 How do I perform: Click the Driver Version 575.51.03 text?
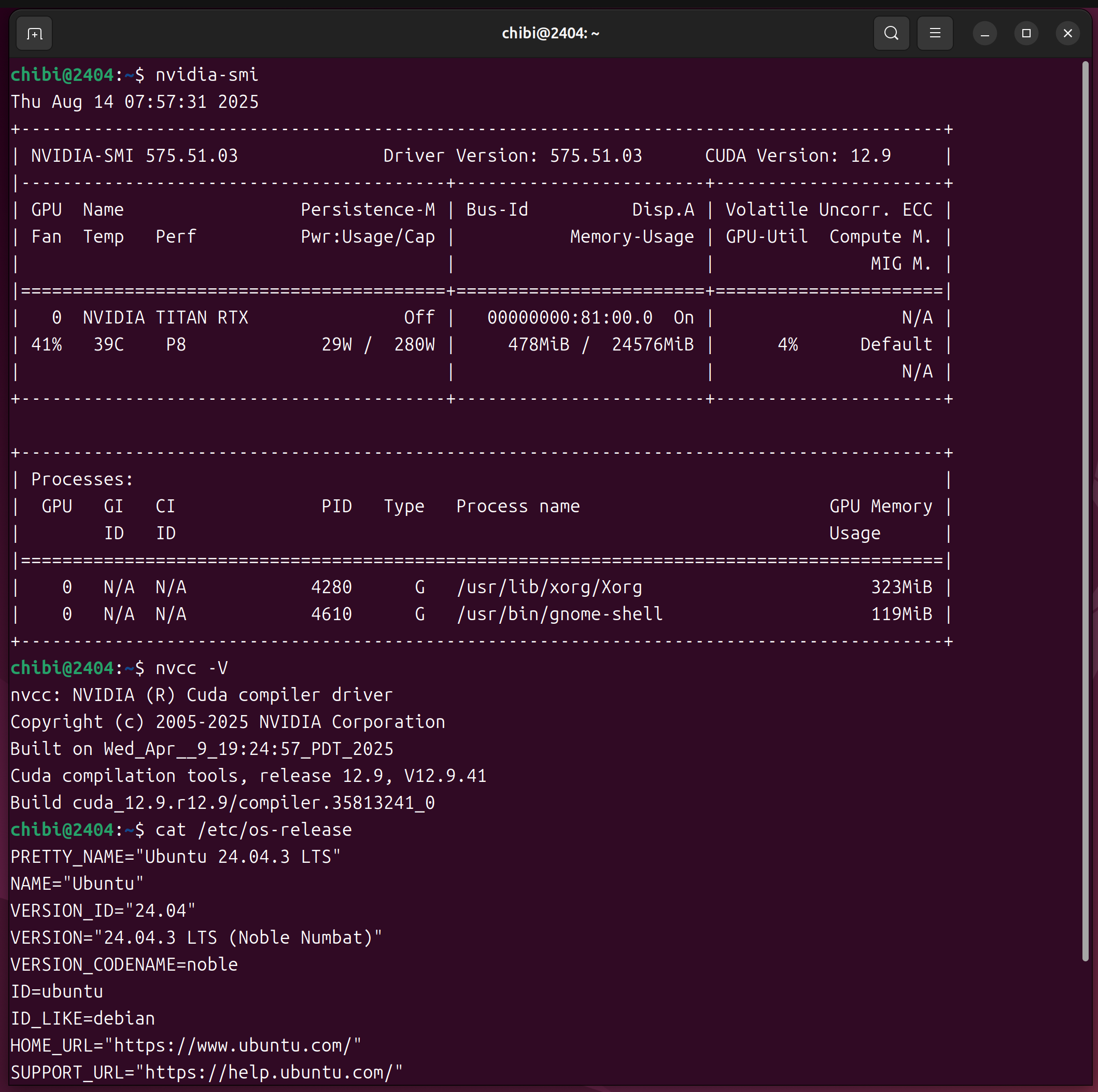coord(512,156)
